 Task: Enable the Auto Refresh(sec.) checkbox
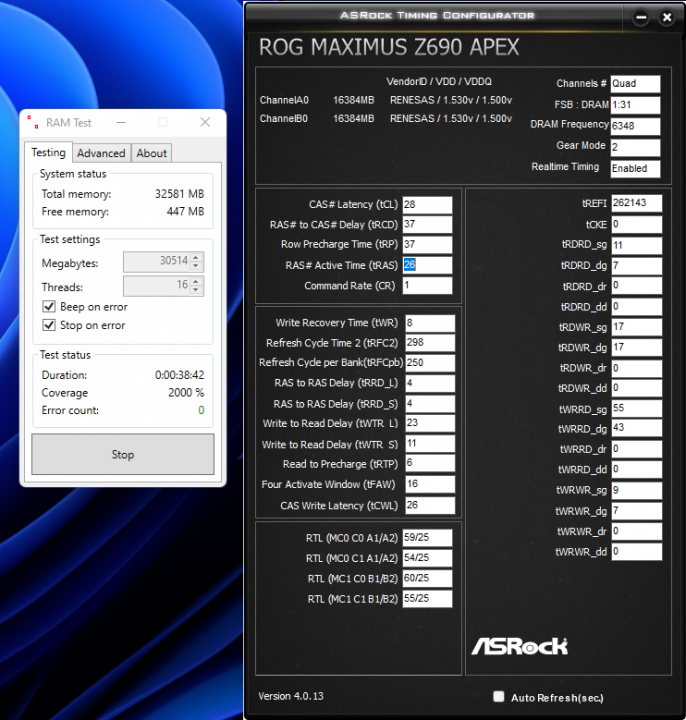(499, 697)
